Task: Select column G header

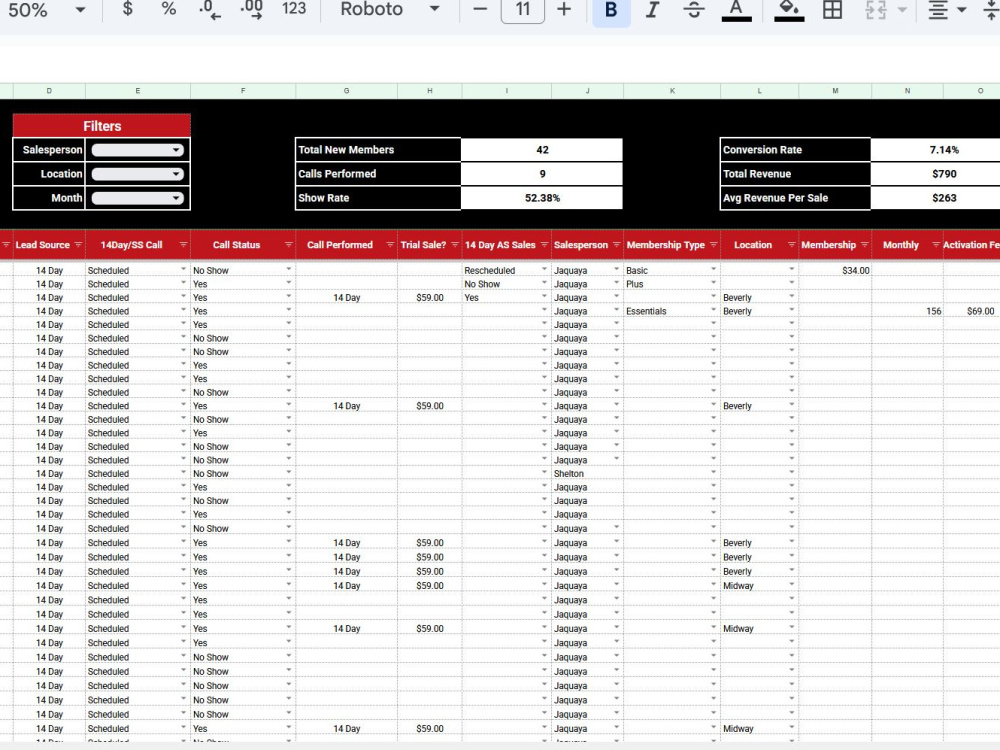Action: 346,91
